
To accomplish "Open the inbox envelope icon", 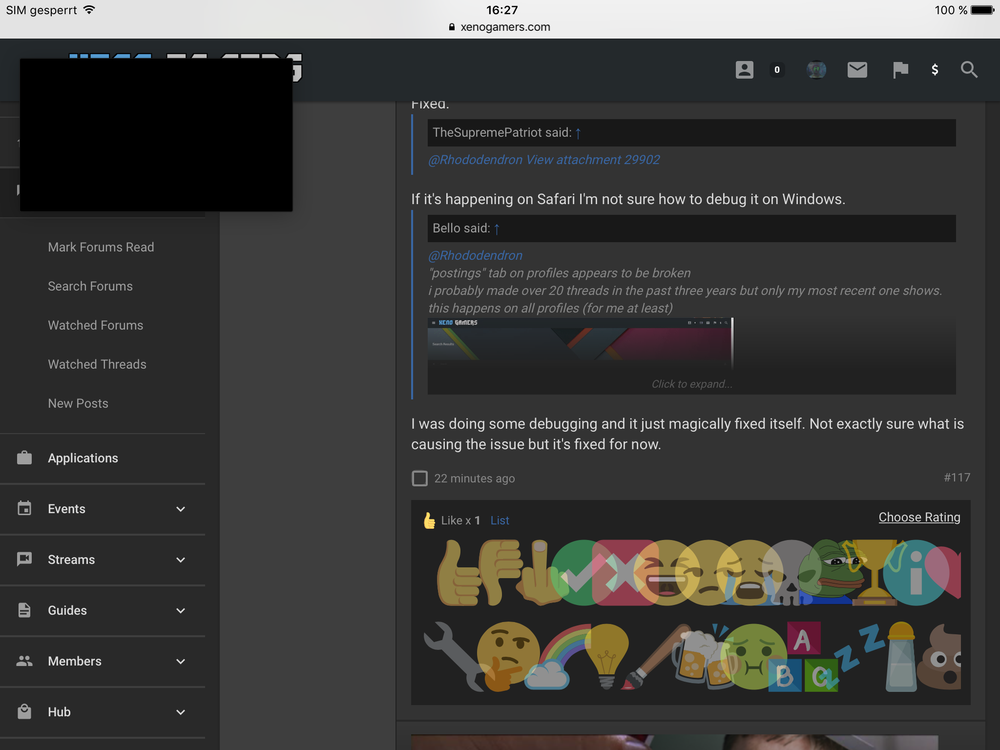I will (x=857, y=70).
